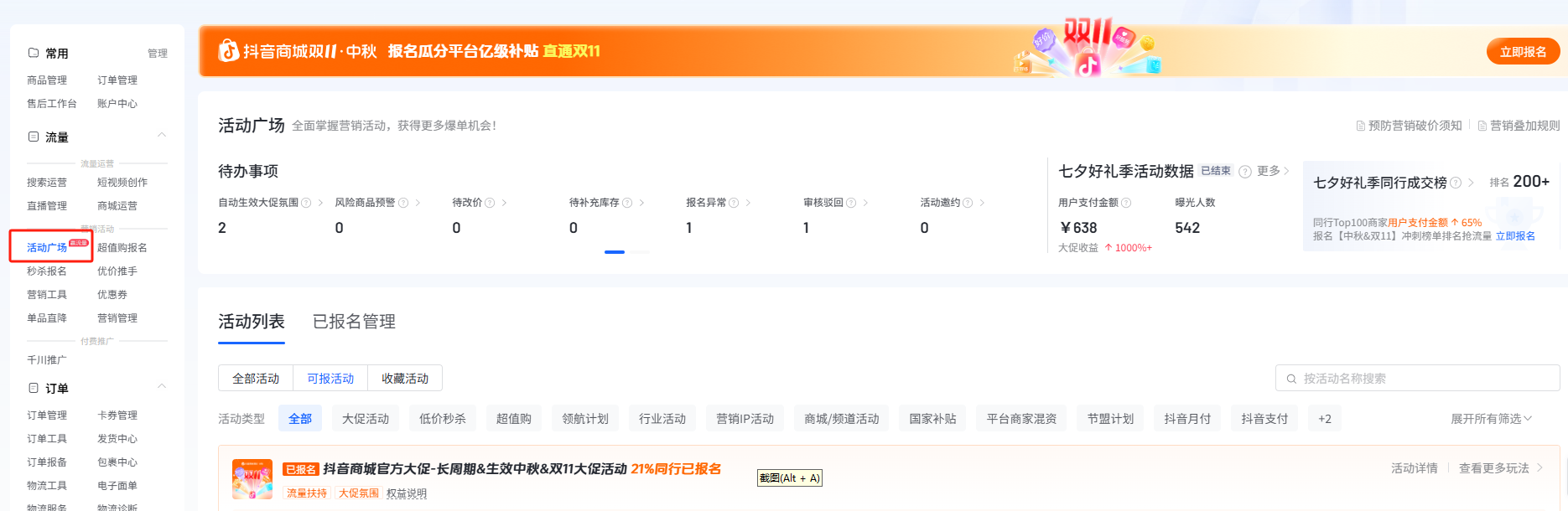1568x511 pixels.
Task: Click the orange 立即报名 banner button
Action: click(x=1524, y=52)
